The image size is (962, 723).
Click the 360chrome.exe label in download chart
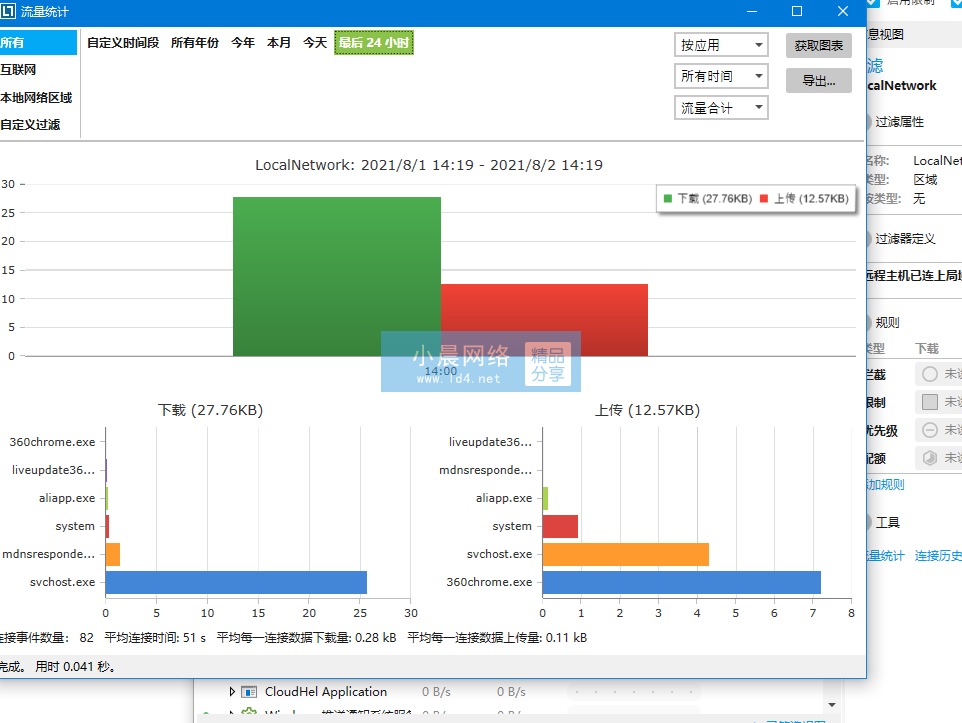pos(52,442)
